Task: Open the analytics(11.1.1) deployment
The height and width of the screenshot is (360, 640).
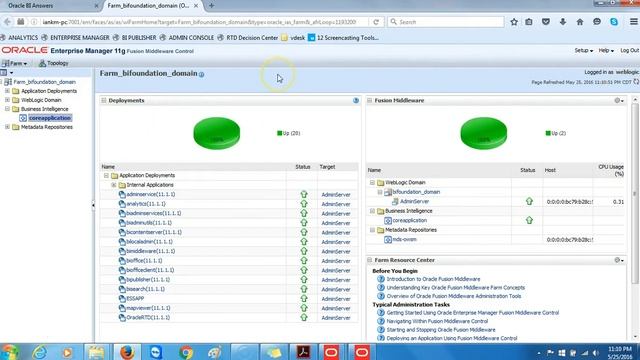Action: point(146,204)
